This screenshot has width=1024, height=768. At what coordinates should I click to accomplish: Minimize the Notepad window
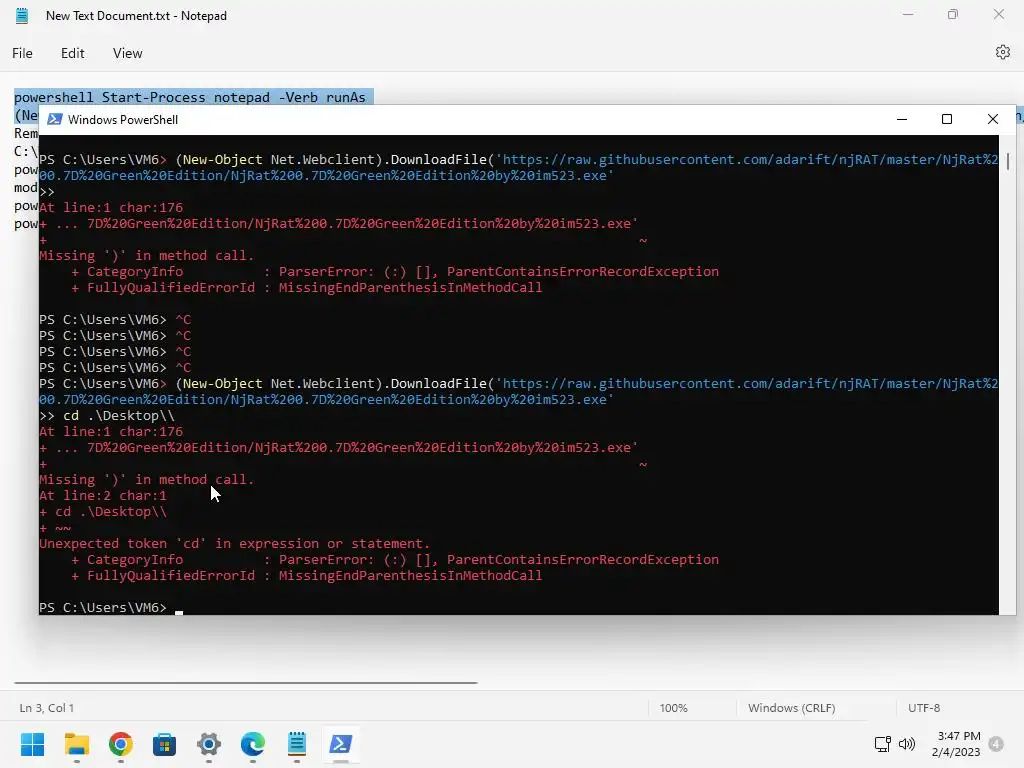(x=908, y=14)
